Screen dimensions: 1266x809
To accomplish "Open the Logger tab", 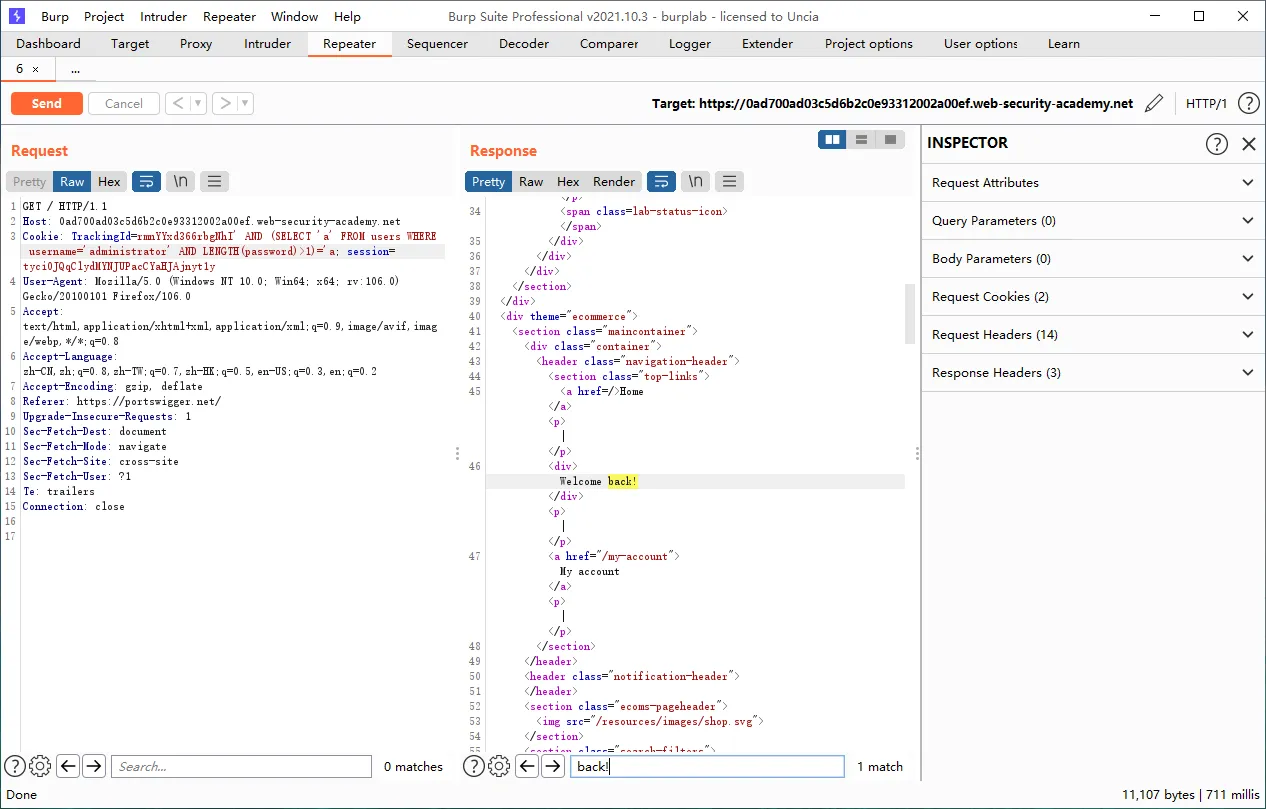I will click(x=690, y=43).
